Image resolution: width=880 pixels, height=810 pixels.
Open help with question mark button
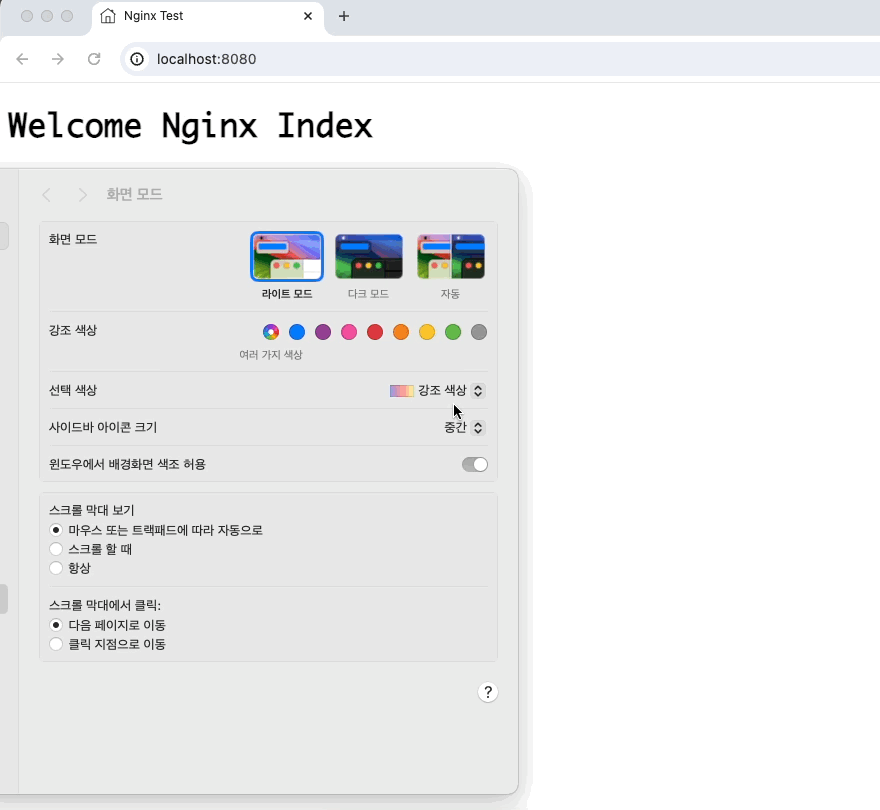point(488,692)
